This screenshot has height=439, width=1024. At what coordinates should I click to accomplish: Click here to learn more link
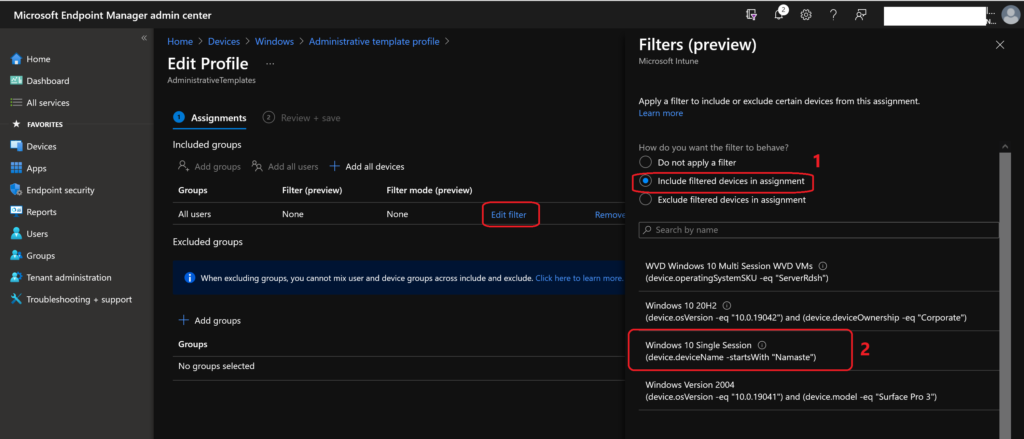point(579,278)
